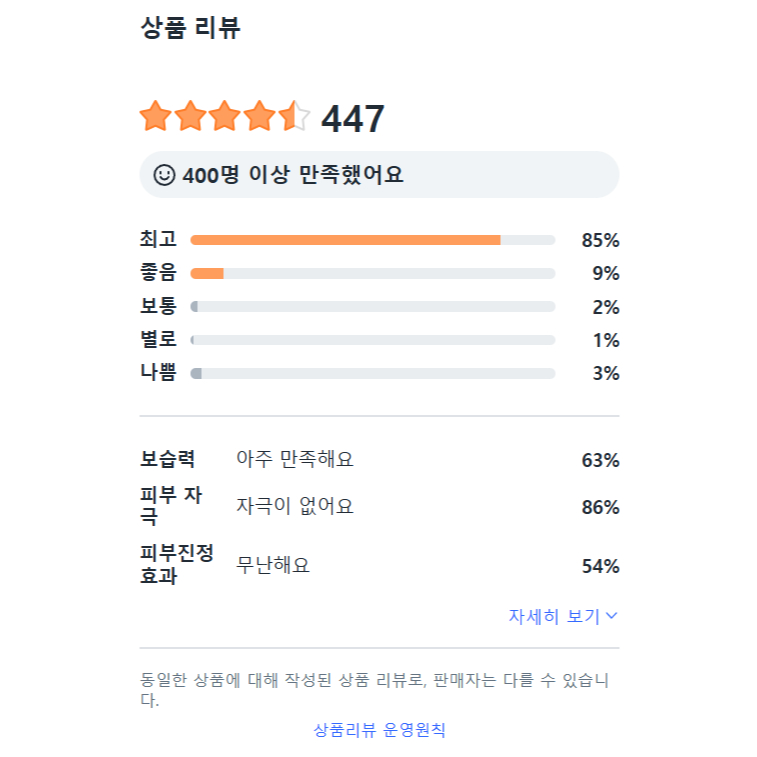Click the fourth orange rating star
757x757 pixels.
click(x=259, y=117)
